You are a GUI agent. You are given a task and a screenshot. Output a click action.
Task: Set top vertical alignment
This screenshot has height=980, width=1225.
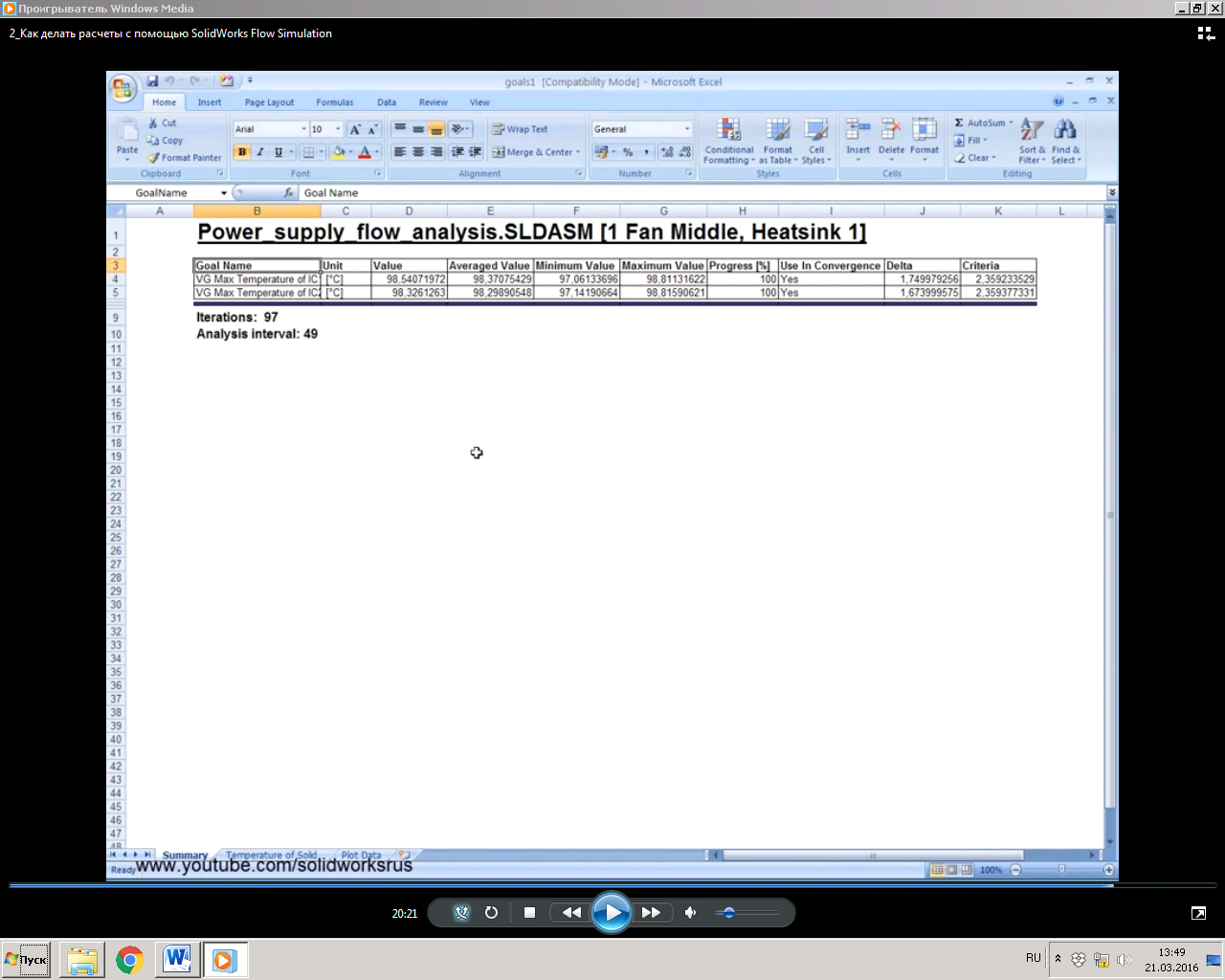[400, 129]
